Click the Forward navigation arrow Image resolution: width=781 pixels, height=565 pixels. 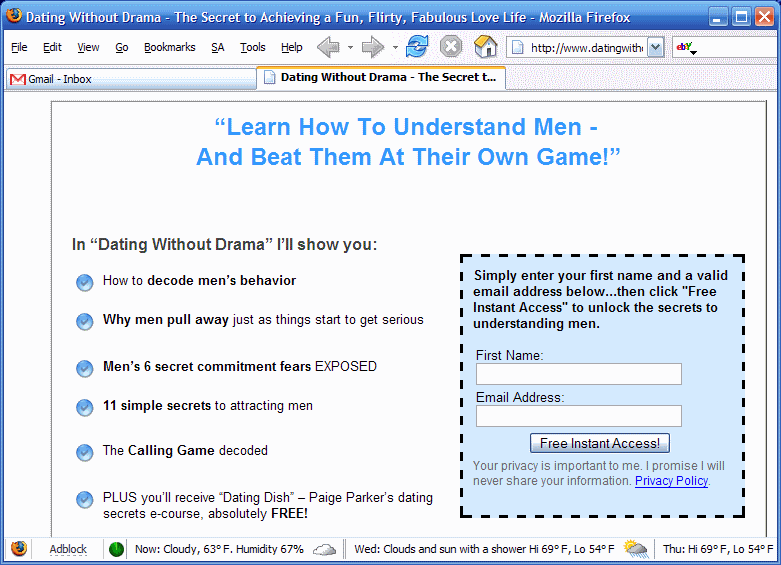click(x=372, y=47)
